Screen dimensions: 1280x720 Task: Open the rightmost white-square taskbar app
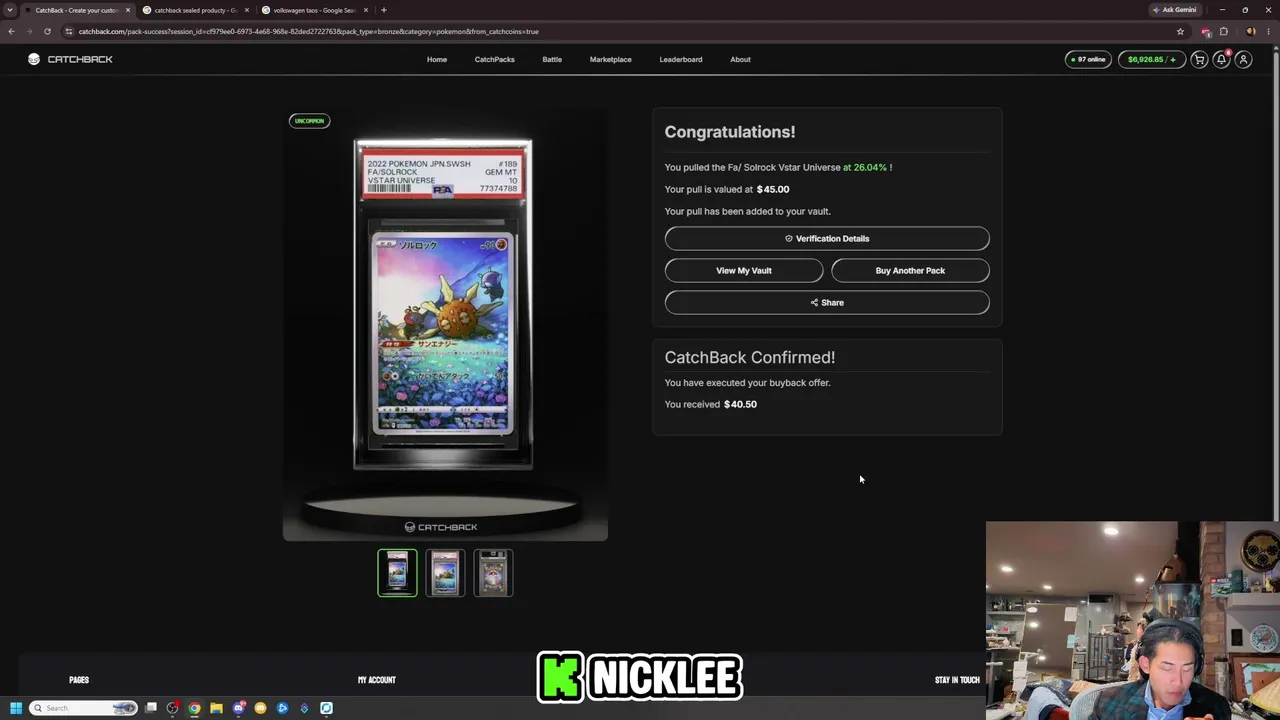point(326,708)
